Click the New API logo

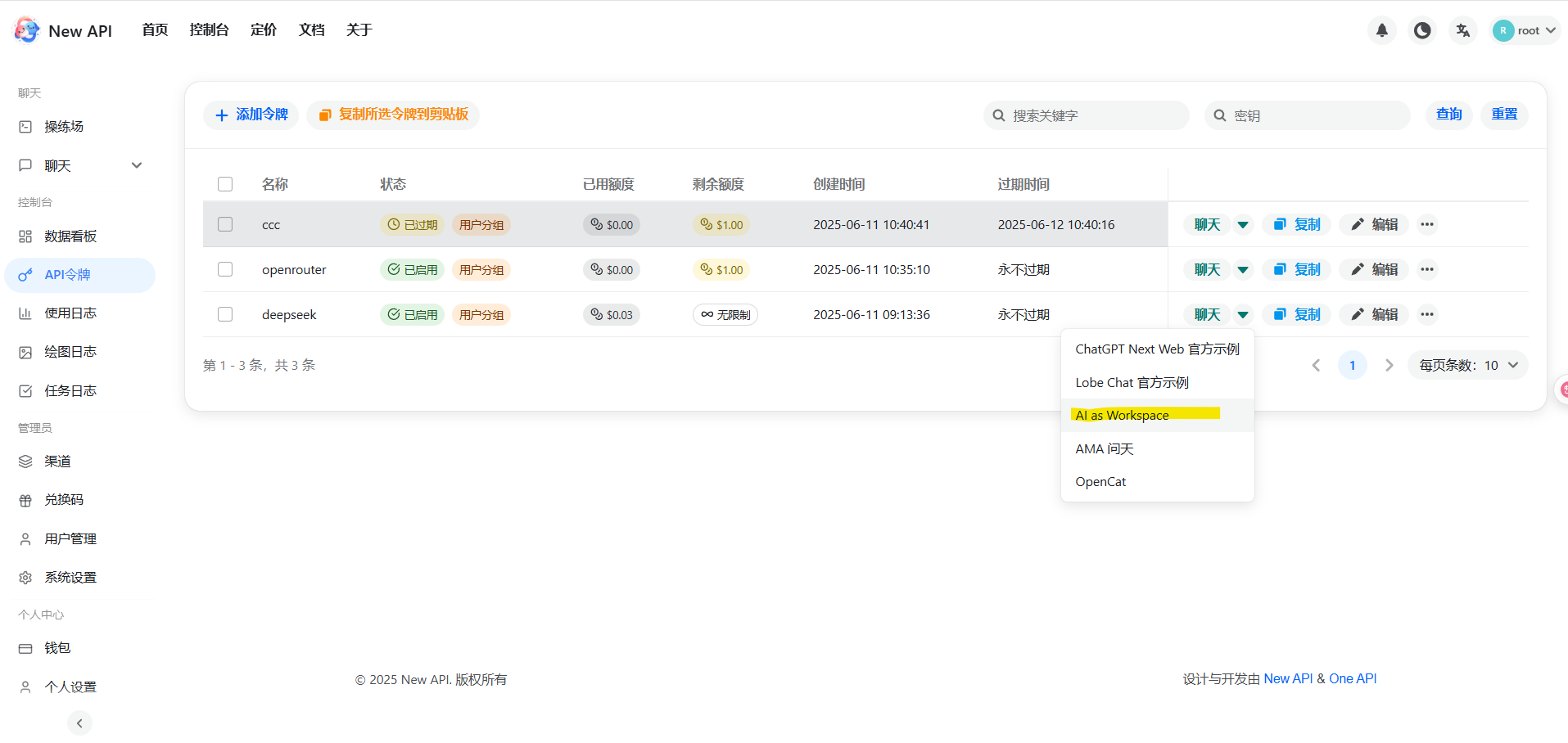[x=63, y=30]
